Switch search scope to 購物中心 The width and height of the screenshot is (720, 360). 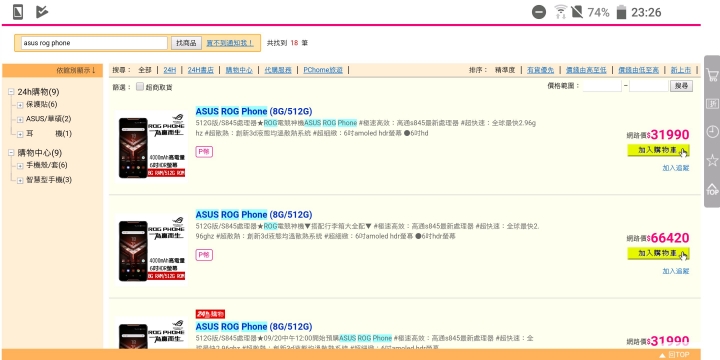(x=239, y=70)
